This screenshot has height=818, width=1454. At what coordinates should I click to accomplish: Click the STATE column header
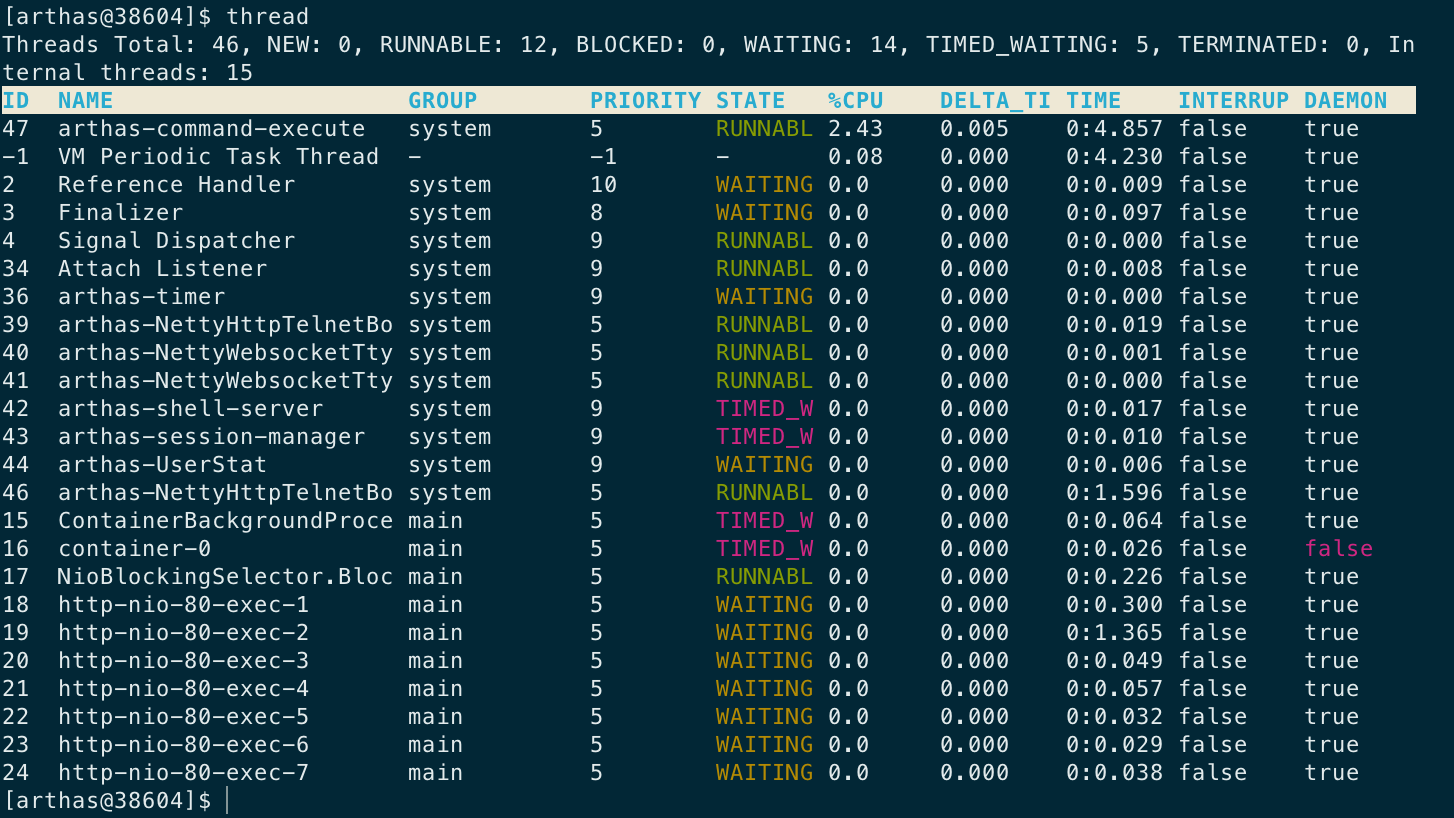coord(751,101)
